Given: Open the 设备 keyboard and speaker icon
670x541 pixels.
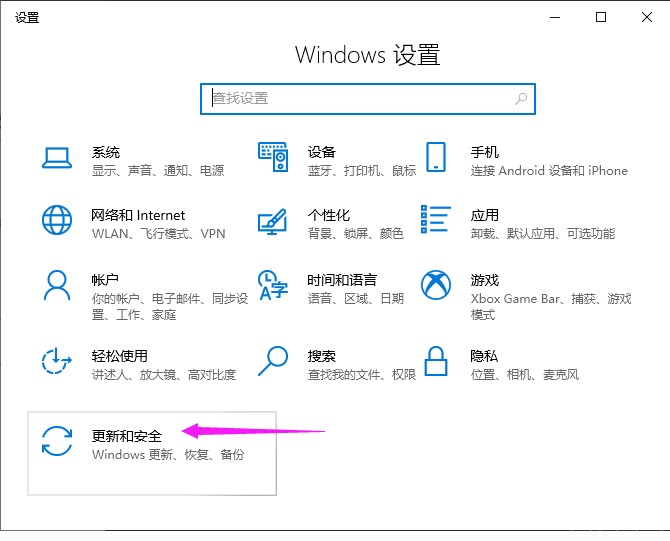Looking at the screenshot, I should pos(273,157).
